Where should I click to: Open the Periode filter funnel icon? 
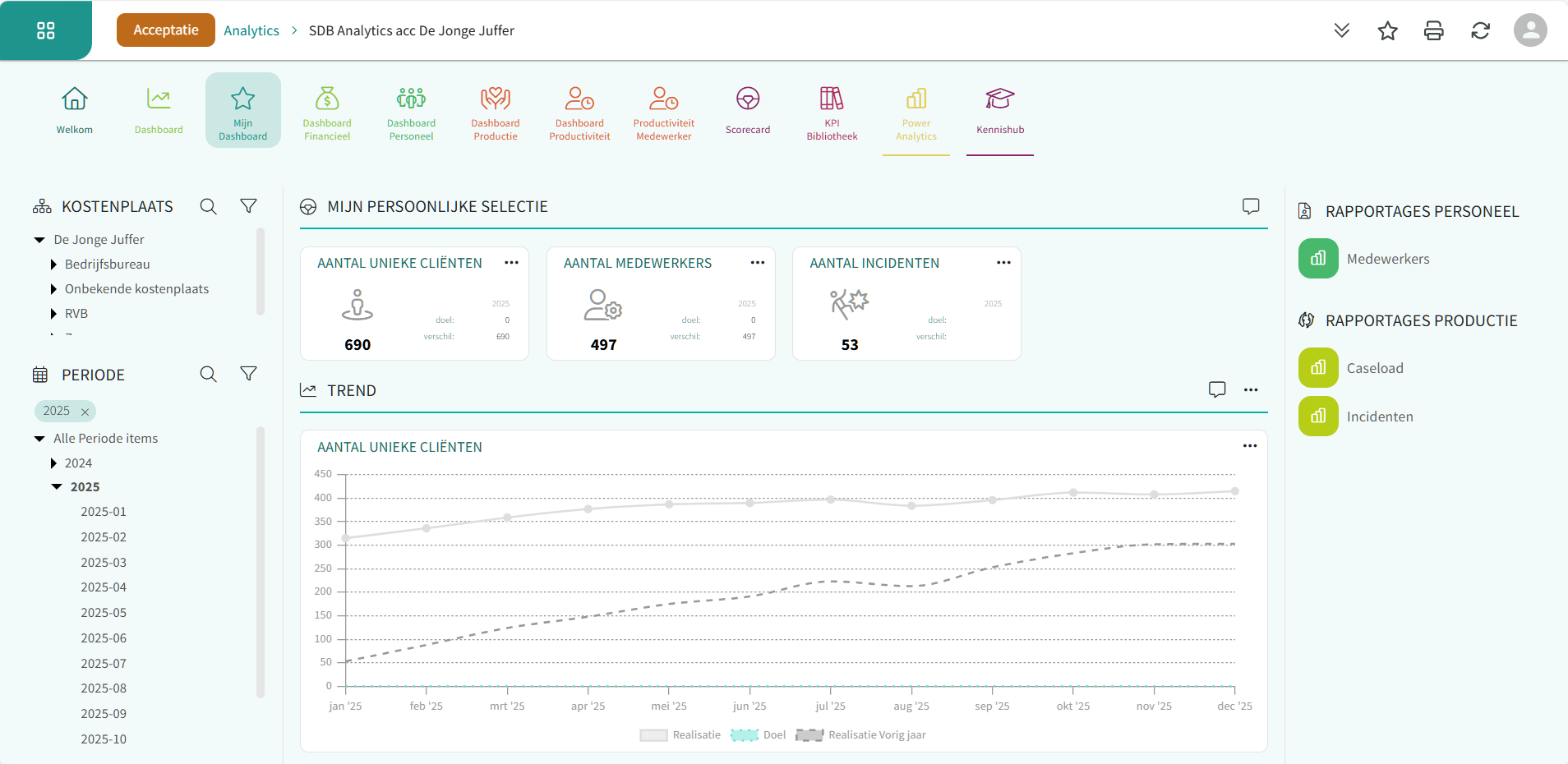coord(248,374)
